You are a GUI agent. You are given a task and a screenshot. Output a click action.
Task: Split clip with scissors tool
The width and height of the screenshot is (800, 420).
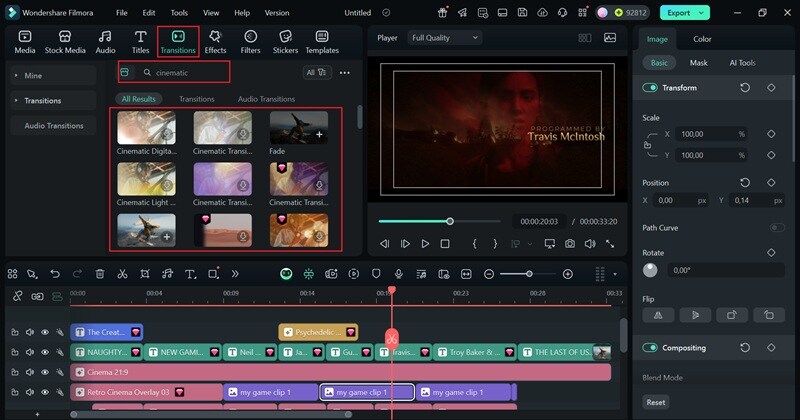coord(122,274)
